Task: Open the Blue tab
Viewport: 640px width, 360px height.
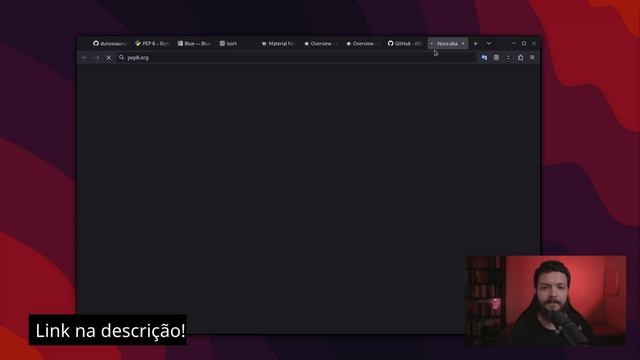Action: pyautogui.click(x=194, y=43)
